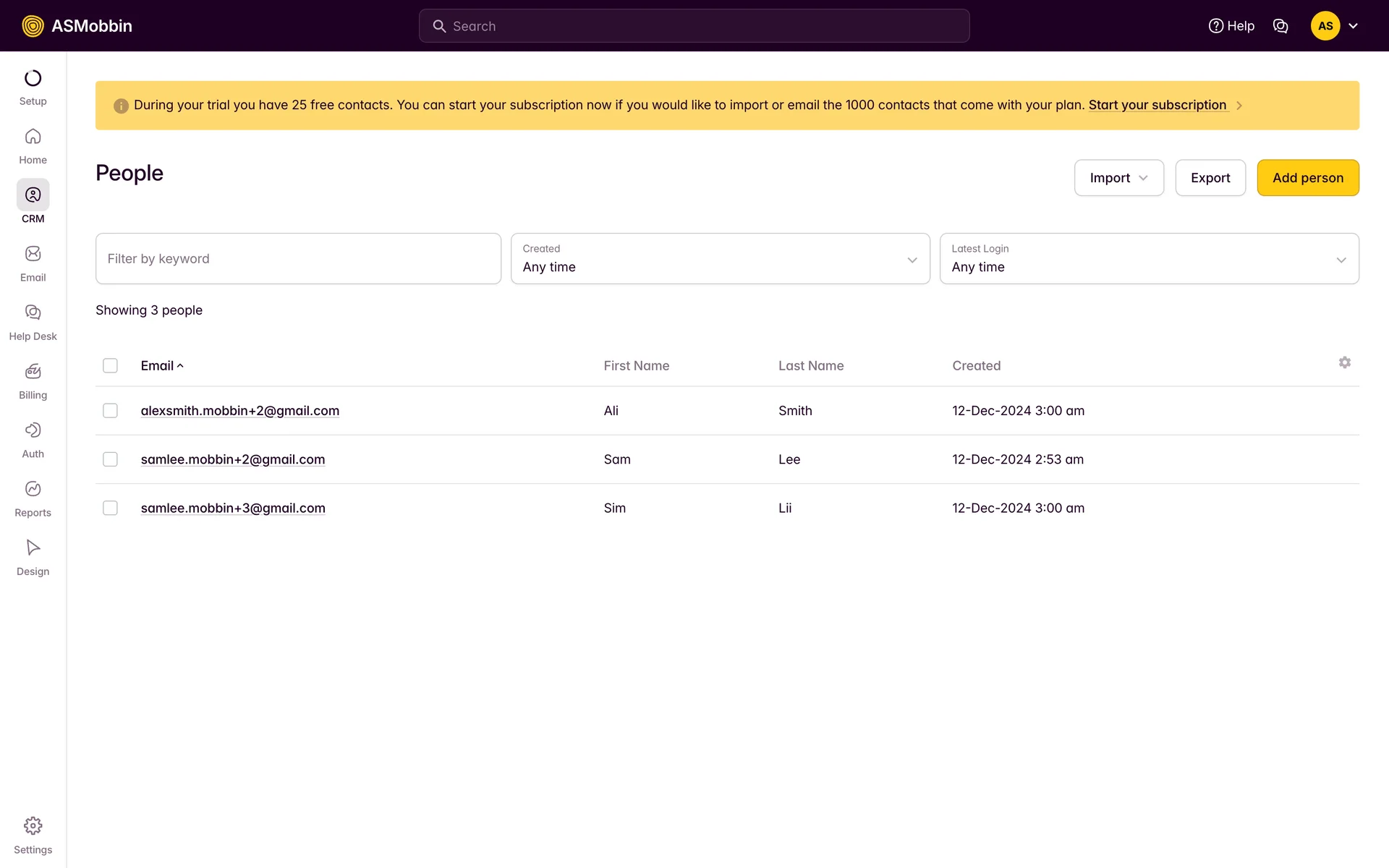
Task: Expand the Created time filter dropdown
Action: point(720,259)
